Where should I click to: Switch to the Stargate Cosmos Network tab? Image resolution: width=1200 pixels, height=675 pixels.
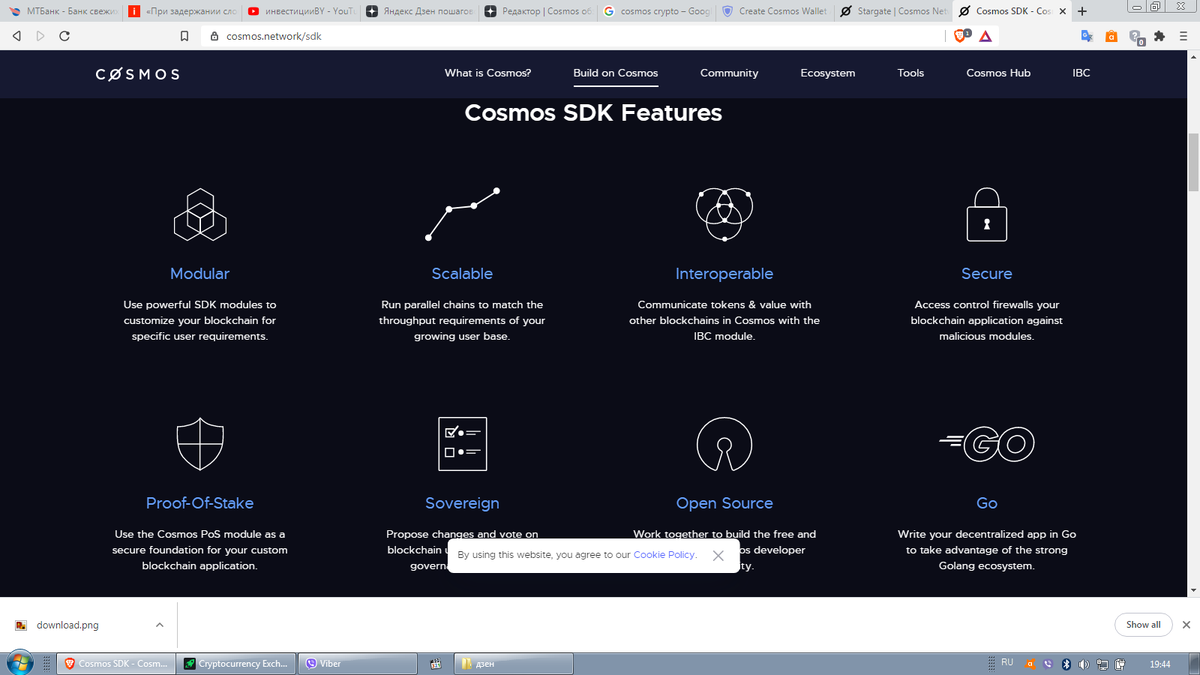tap(893, 11)
